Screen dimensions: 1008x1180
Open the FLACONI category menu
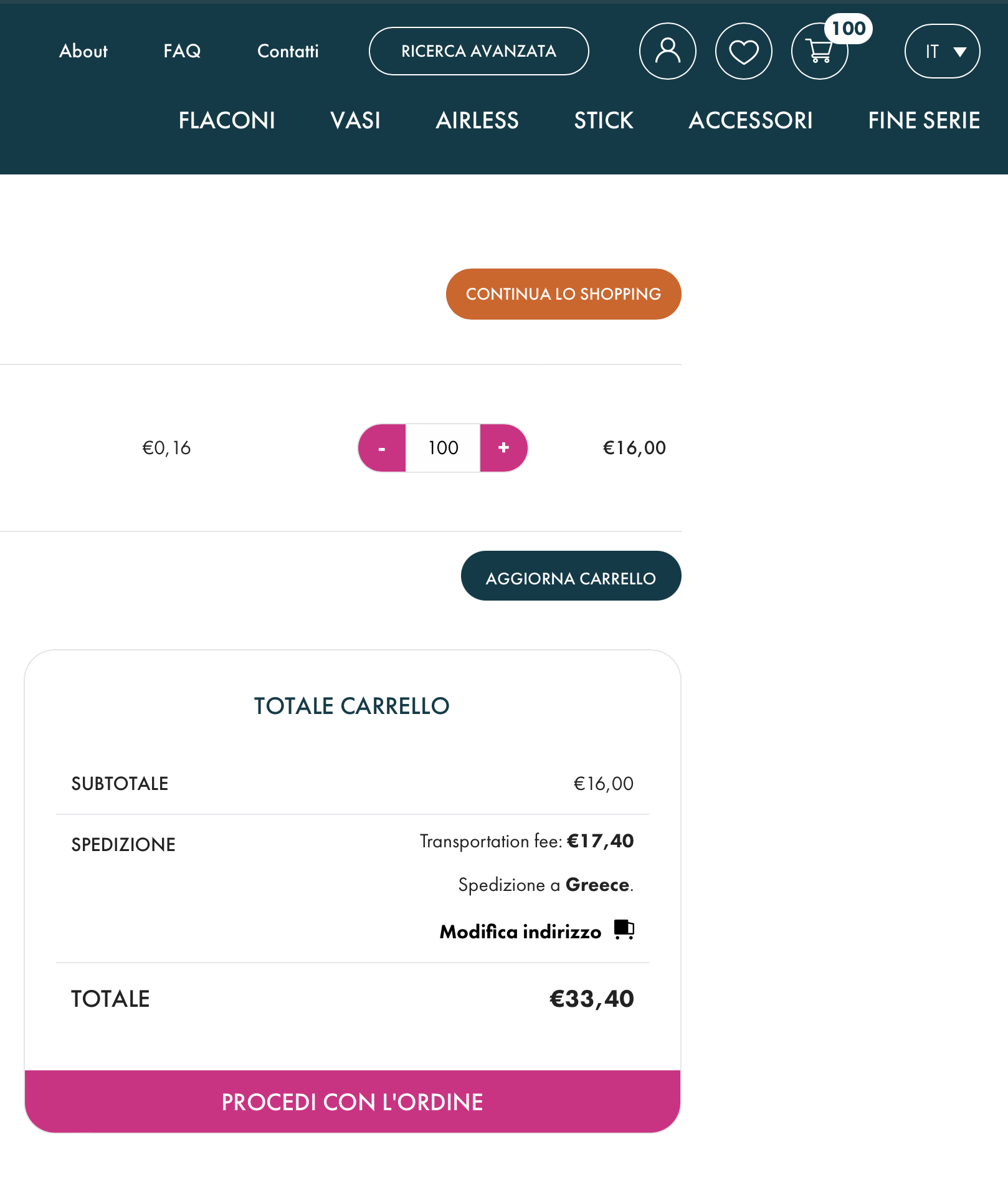pos(227,120)
